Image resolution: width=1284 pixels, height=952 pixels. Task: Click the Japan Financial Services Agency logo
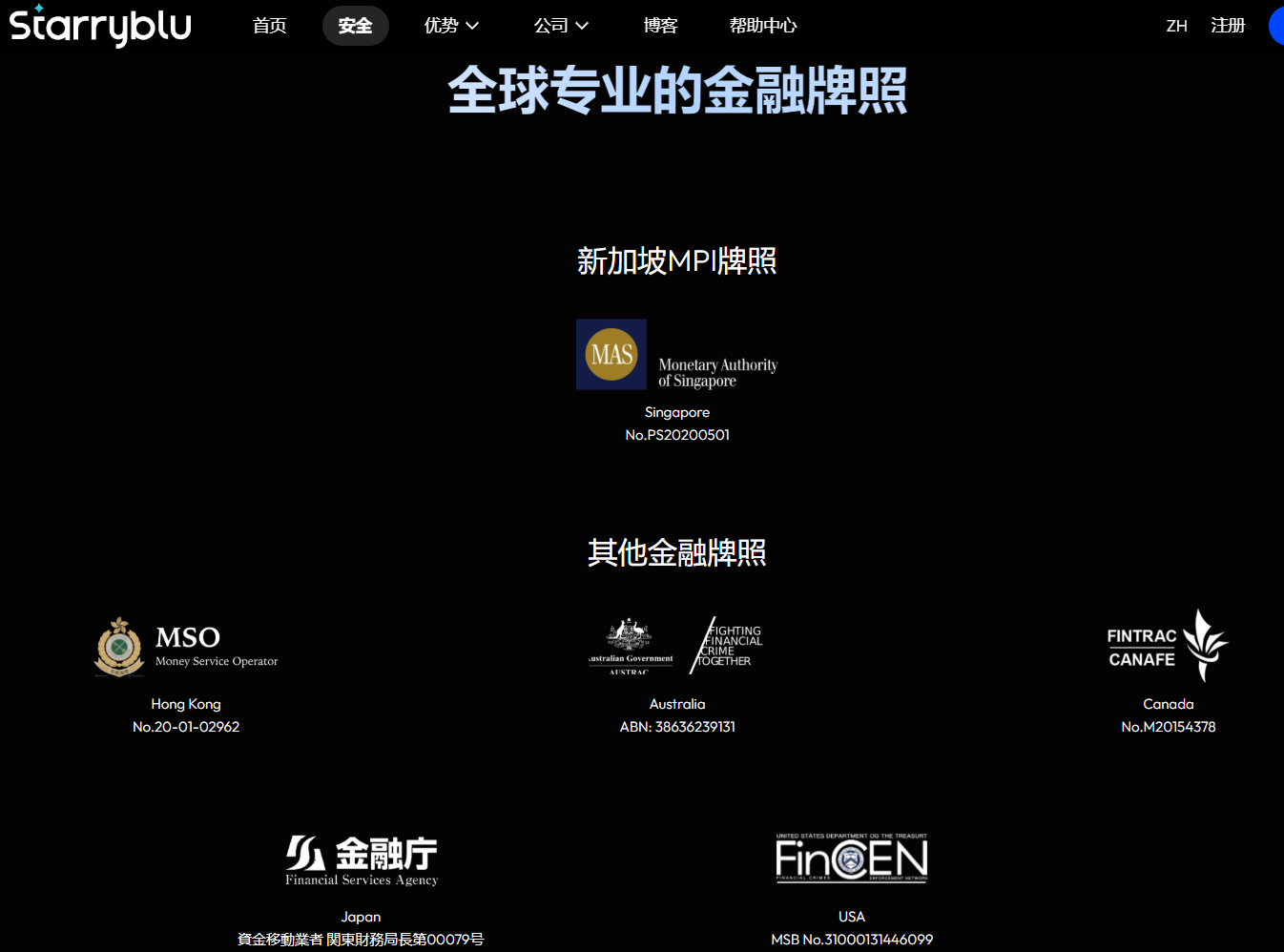(x=362, y=860)
